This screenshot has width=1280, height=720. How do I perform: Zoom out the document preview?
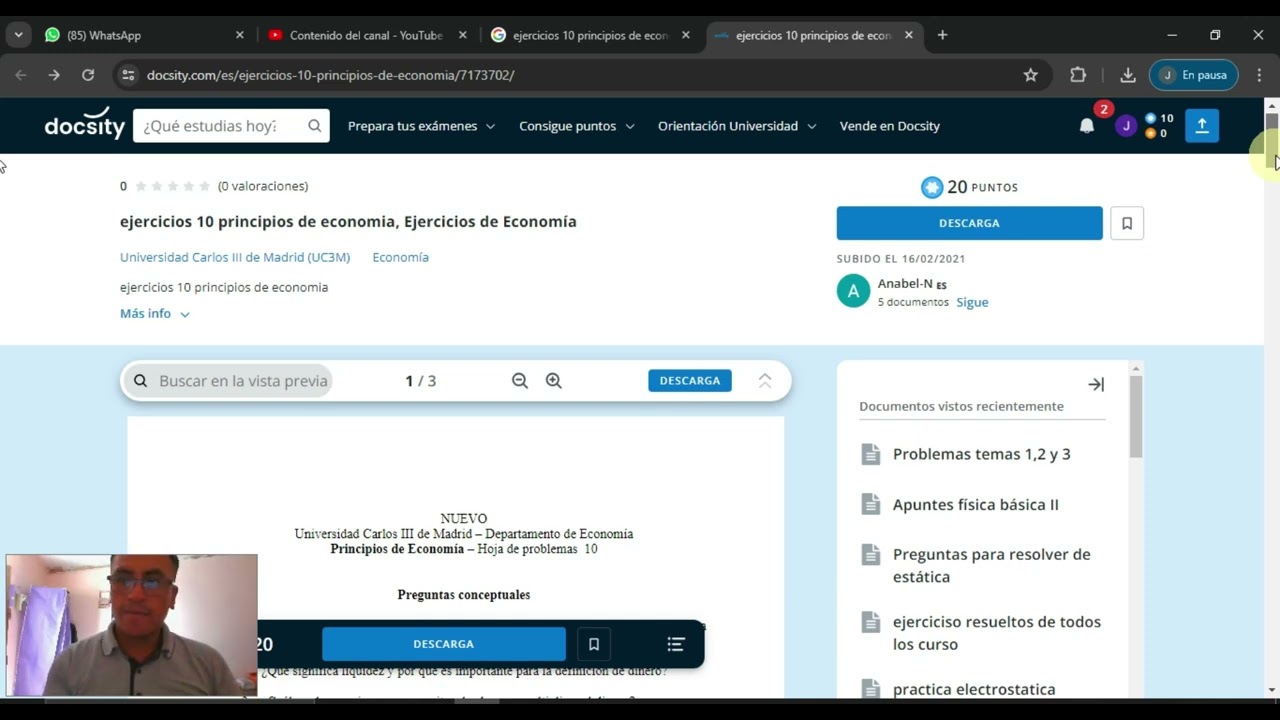[x=520, y=381]
